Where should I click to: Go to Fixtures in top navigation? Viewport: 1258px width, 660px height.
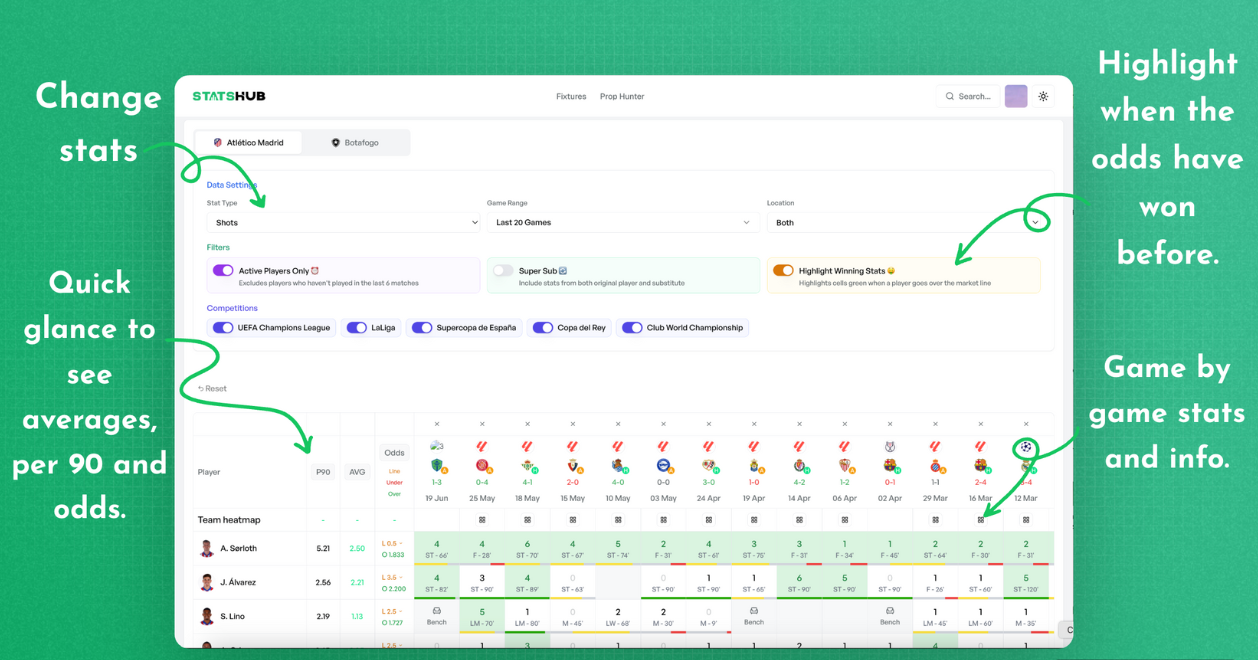coord(571,96)
